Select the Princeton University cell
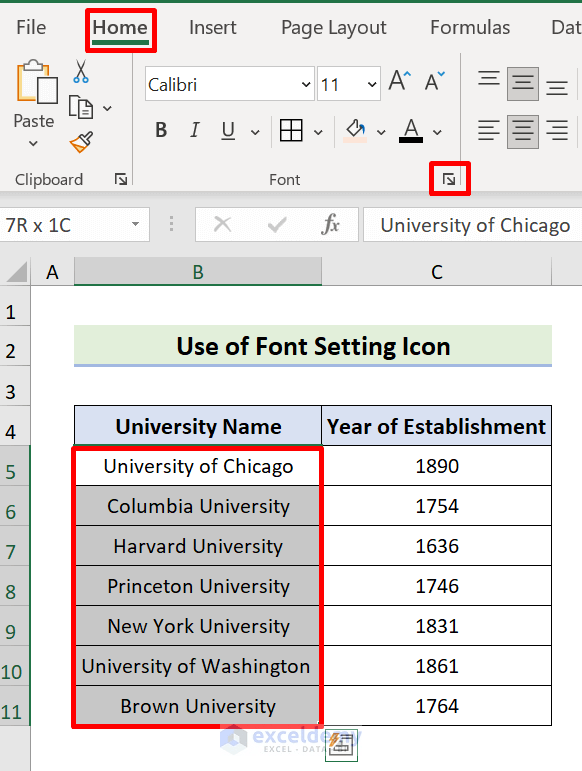582x771 pixels. (x=198, y=586)
